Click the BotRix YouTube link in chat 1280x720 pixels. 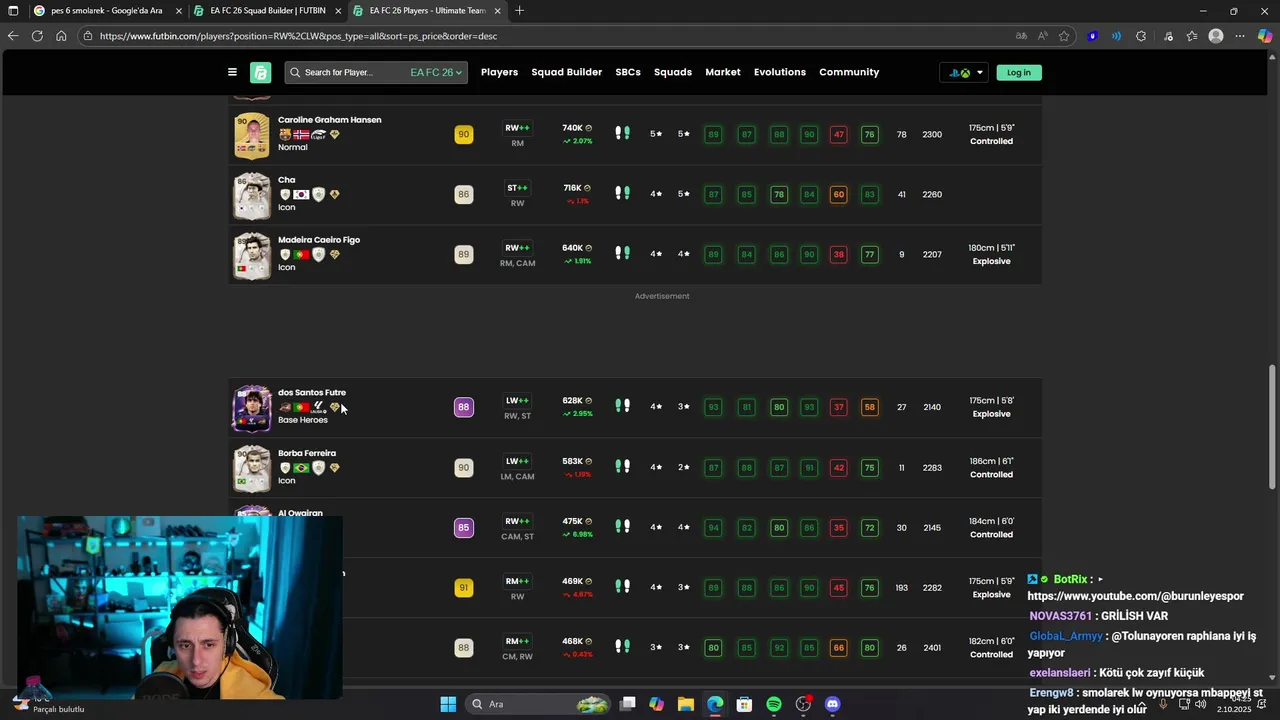pyautogui.click(x=1135, y=596)
